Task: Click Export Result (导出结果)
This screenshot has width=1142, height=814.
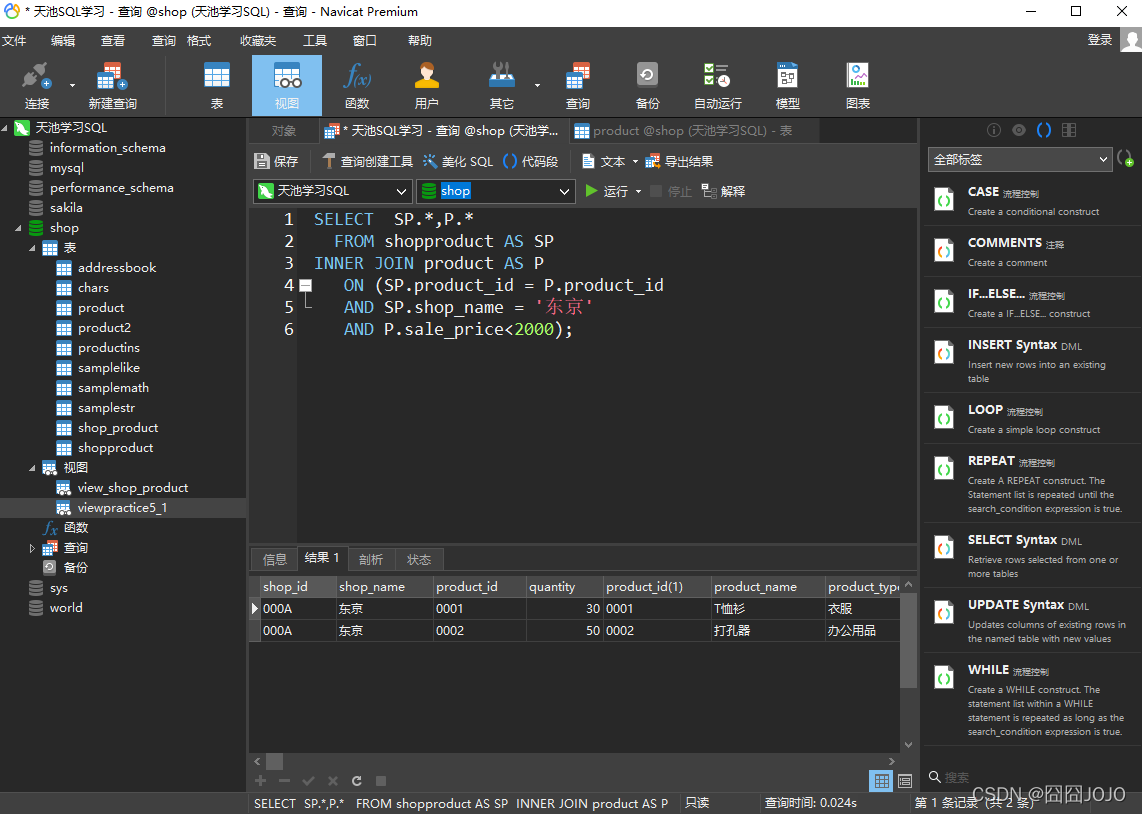Action: click(679, 162)
